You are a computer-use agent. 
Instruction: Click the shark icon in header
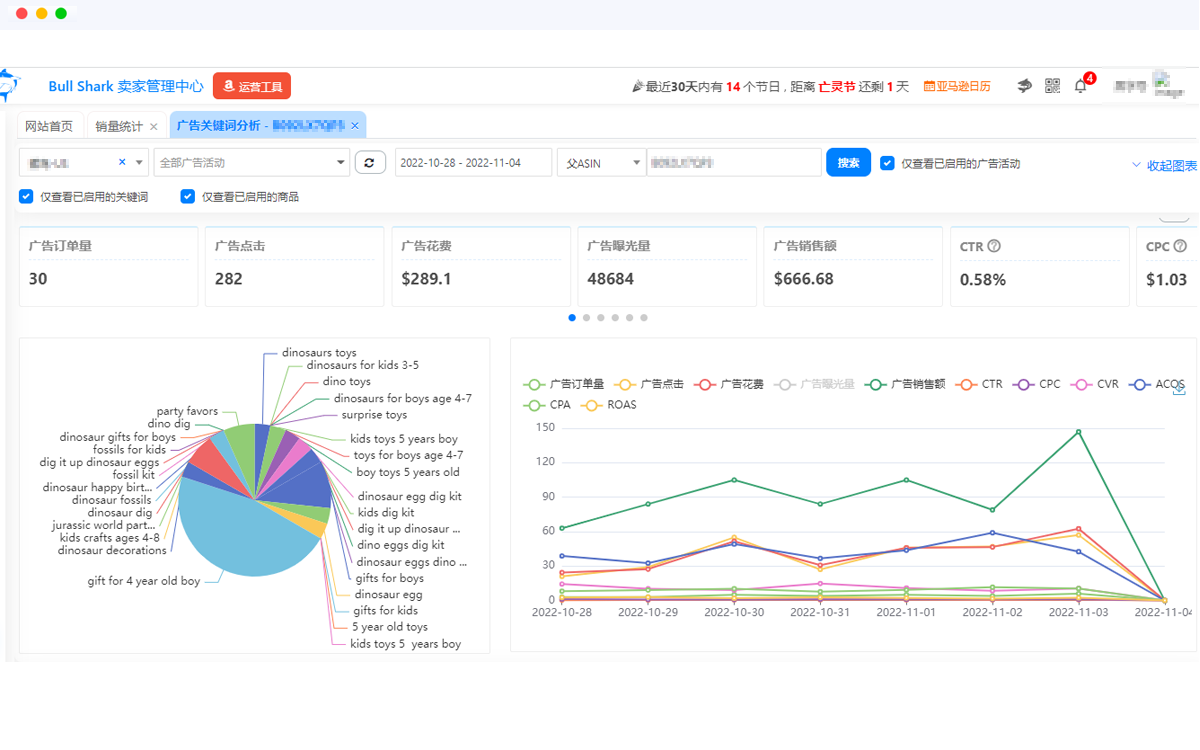1024,86
